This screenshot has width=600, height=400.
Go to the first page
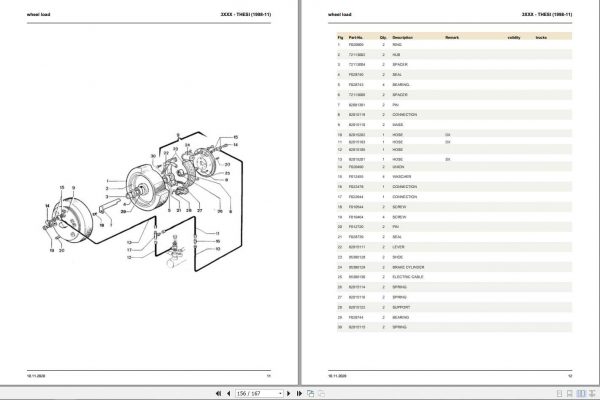(218, 393)
